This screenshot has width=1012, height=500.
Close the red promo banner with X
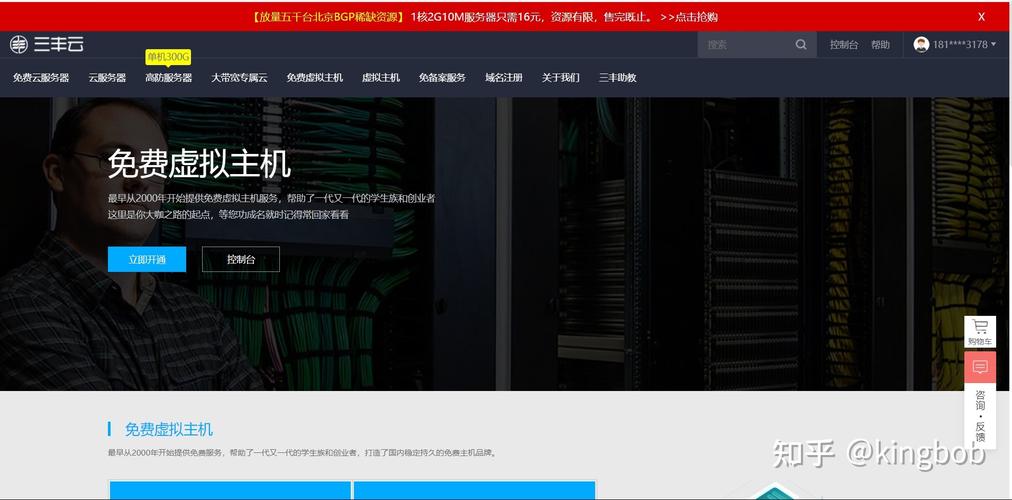point(981,17)
